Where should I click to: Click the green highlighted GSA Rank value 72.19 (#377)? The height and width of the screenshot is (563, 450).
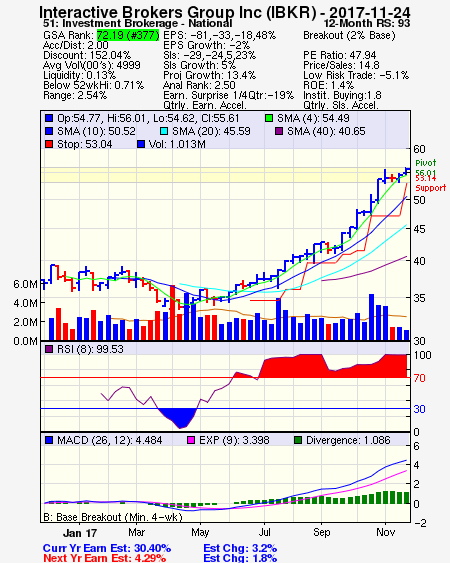click(x=128, y=35)
